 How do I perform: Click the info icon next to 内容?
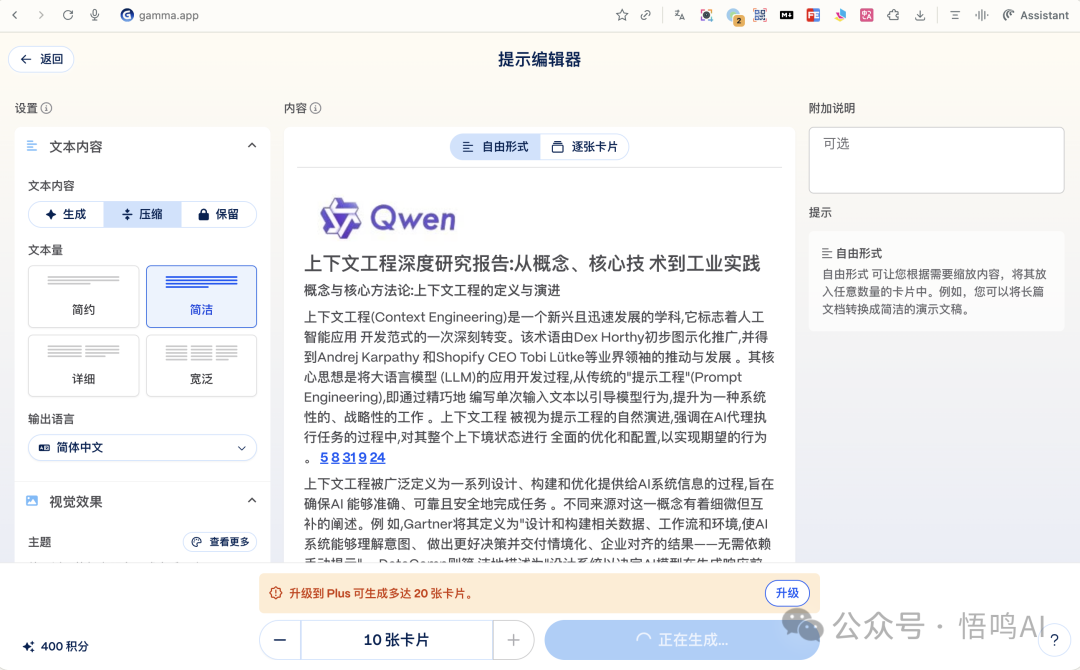coord(316,109)
